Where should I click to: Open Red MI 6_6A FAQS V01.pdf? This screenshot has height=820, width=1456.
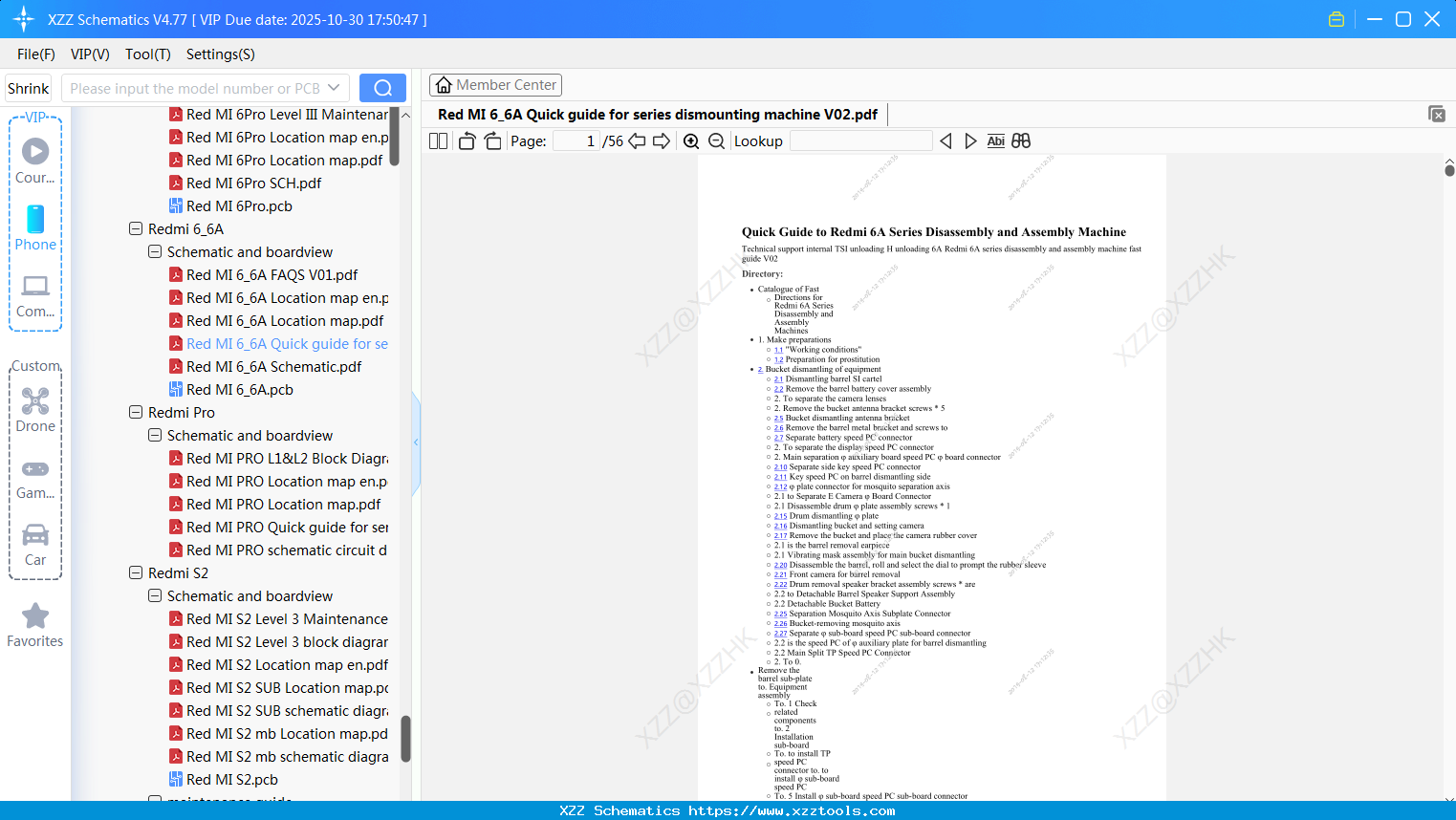tap(272, 275)
